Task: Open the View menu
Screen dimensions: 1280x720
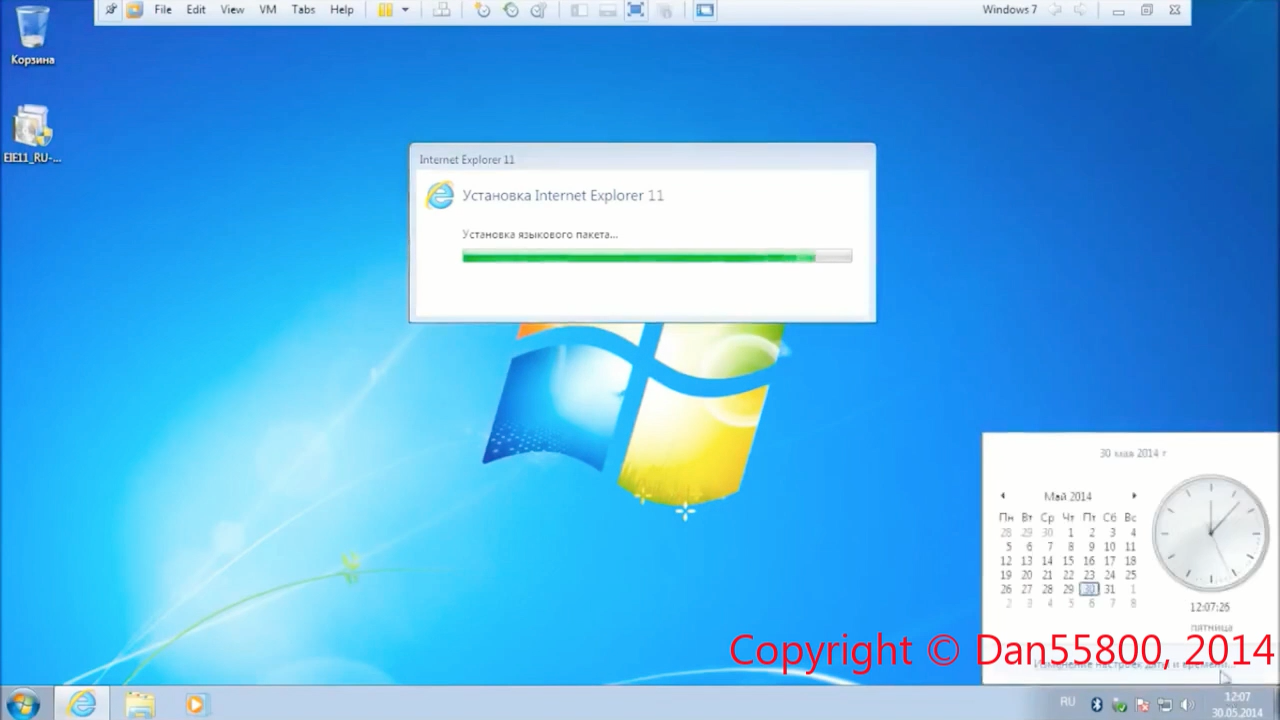Action: point(232,10)
